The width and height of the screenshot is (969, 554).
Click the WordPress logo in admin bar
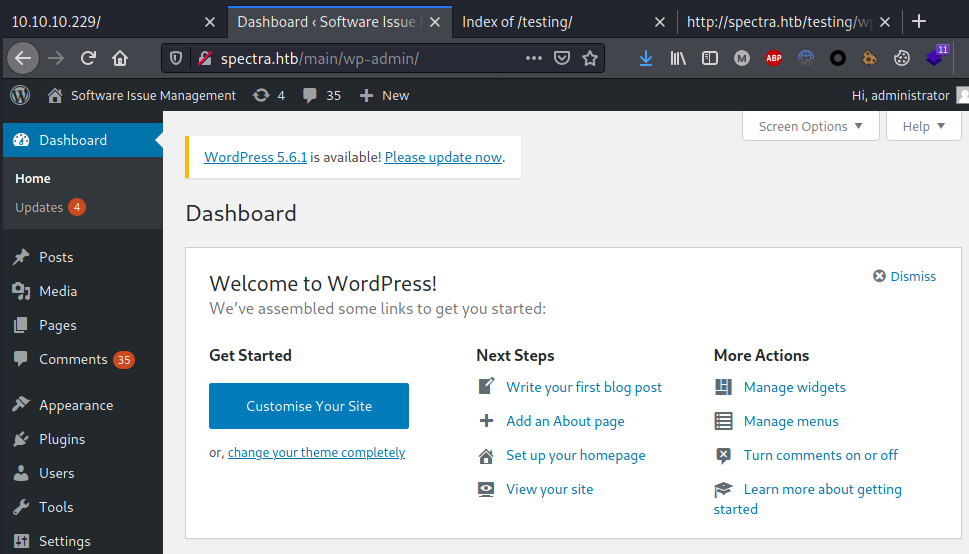click(x=20, y=95)
